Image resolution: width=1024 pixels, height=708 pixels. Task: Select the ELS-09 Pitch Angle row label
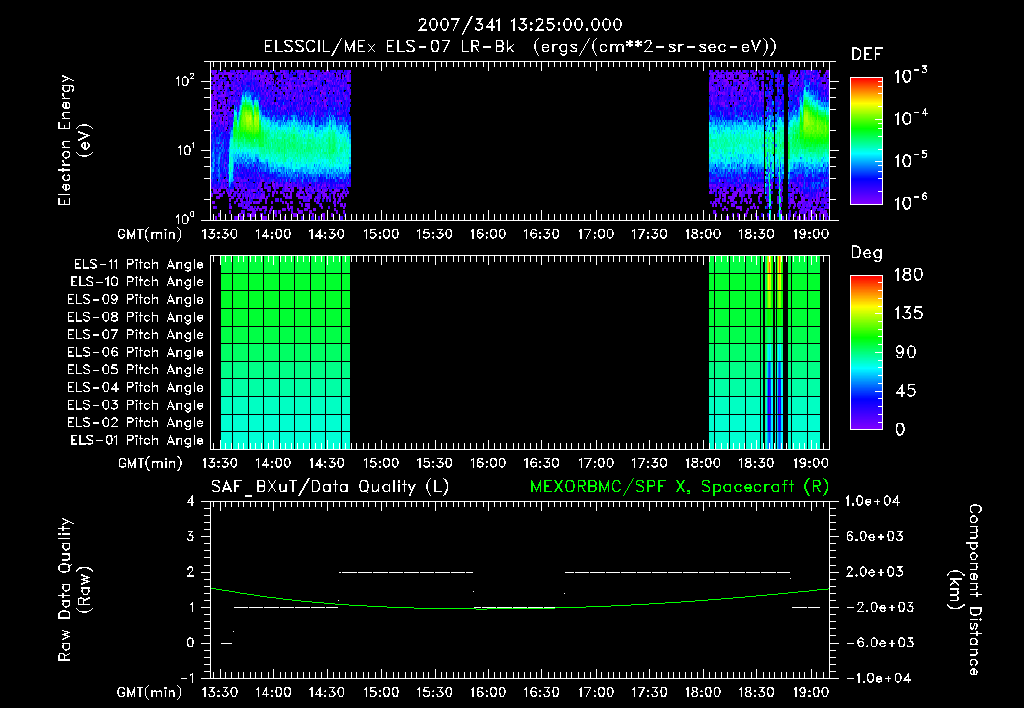[136, 300]
